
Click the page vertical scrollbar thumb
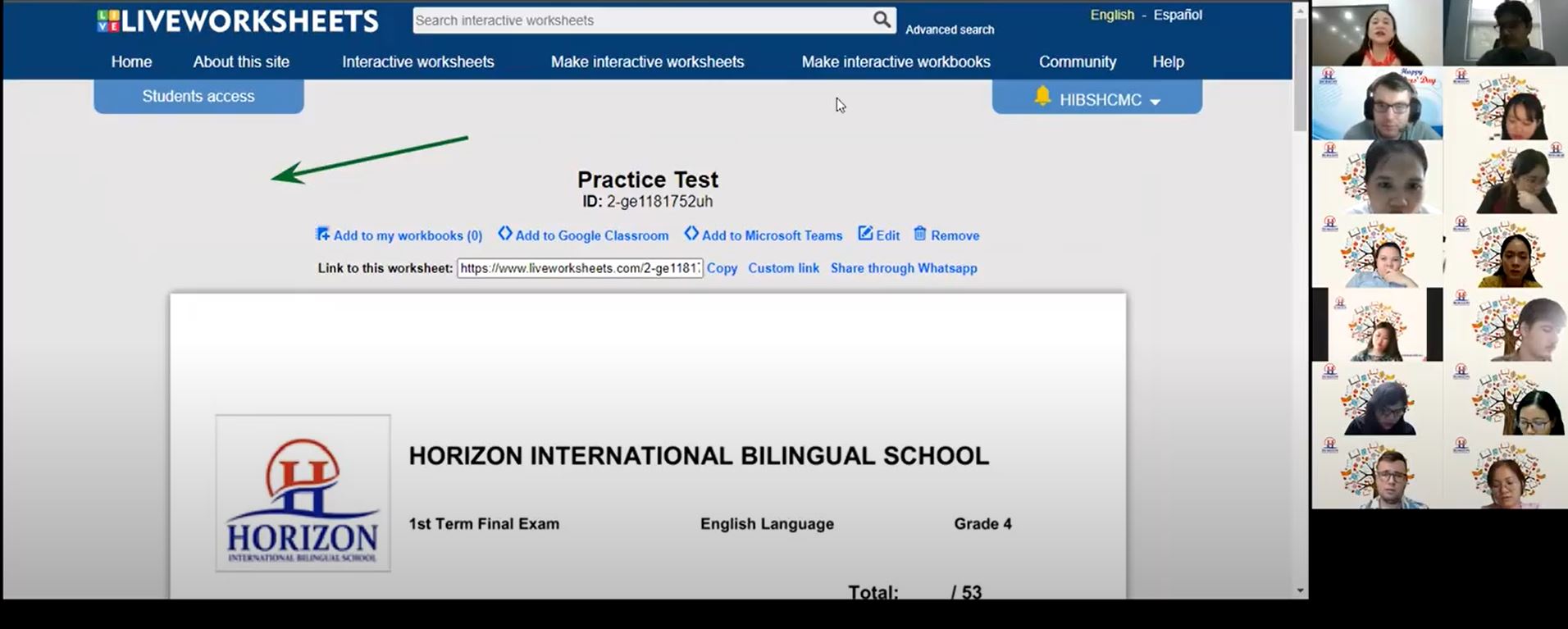coord(1300,74)
